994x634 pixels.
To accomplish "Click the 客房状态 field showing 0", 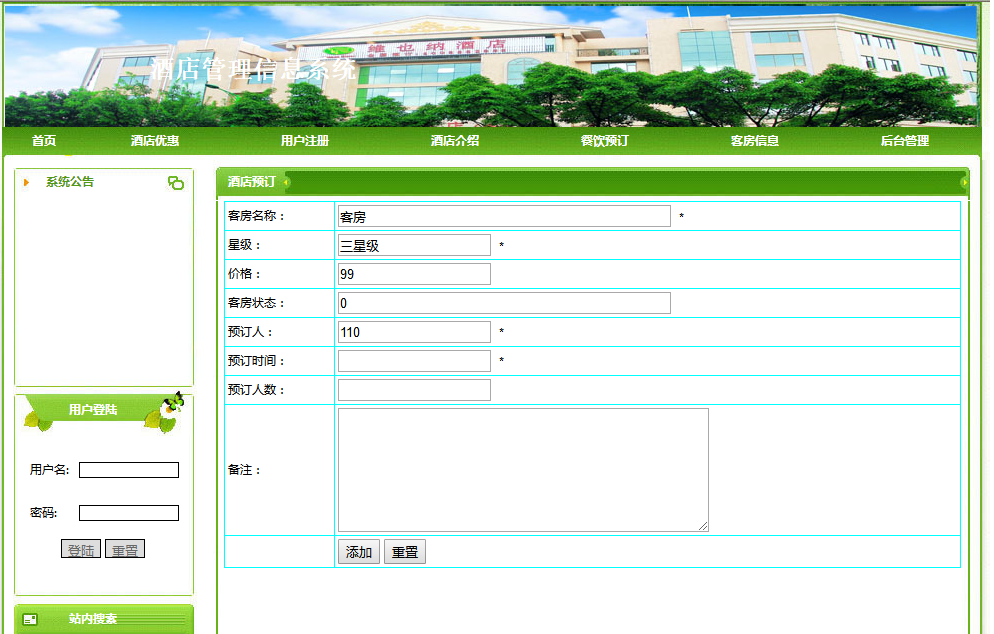I will pyautogui.click(x=504, y=303).
